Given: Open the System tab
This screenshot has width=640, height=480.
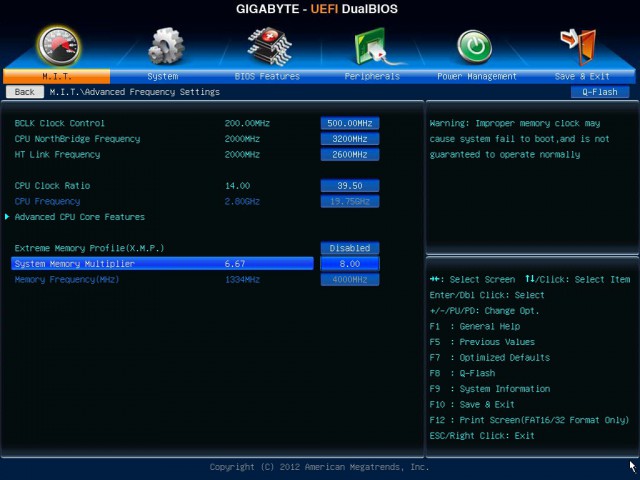Looking at the screenshot, I should coord(163,76).
